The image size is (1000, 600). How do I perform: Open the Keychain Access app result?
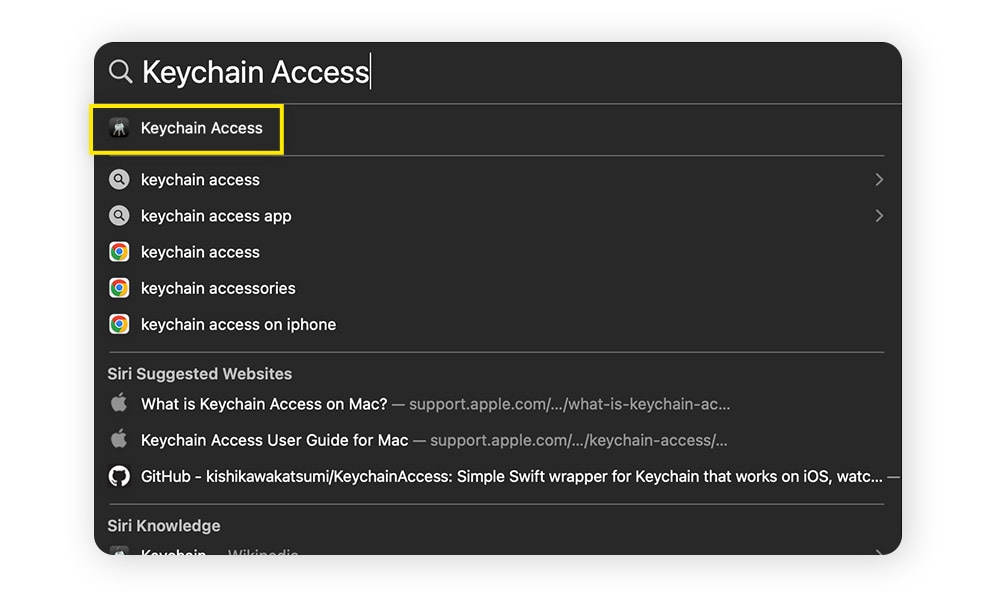pyautogui.click(x=187, y=128)
